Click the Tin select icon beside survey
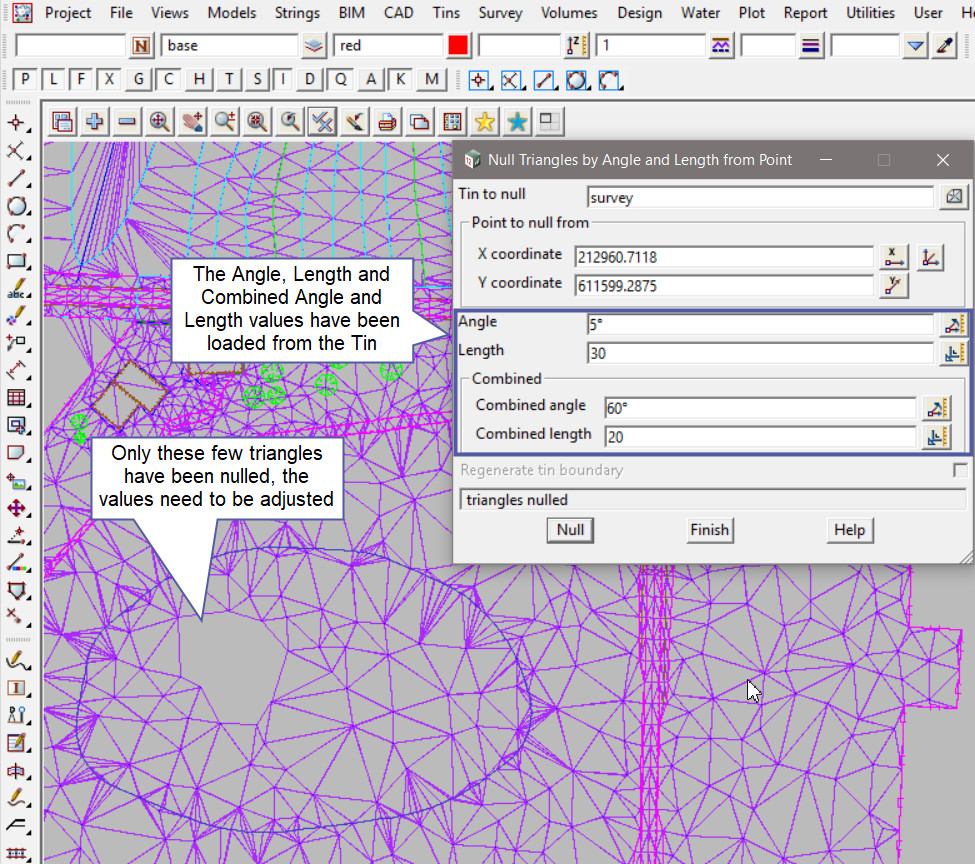Screen dimensions: 975x864 [954, 197]
